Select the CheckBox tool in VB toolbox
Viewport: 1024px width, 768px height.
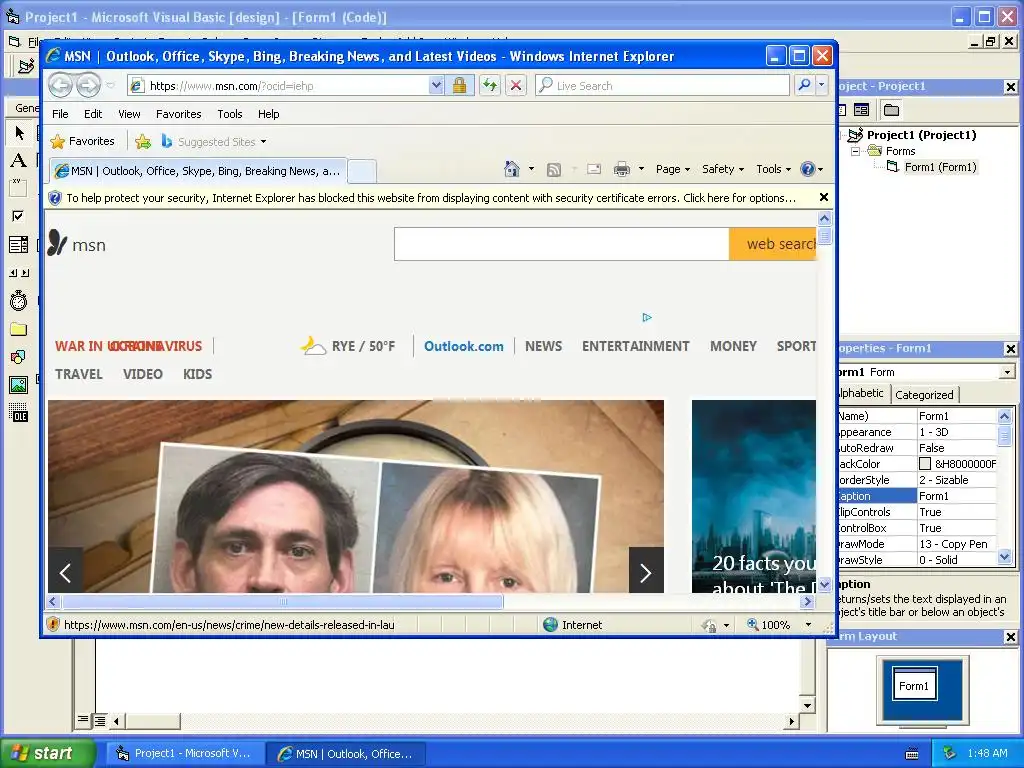coord(18,216)
